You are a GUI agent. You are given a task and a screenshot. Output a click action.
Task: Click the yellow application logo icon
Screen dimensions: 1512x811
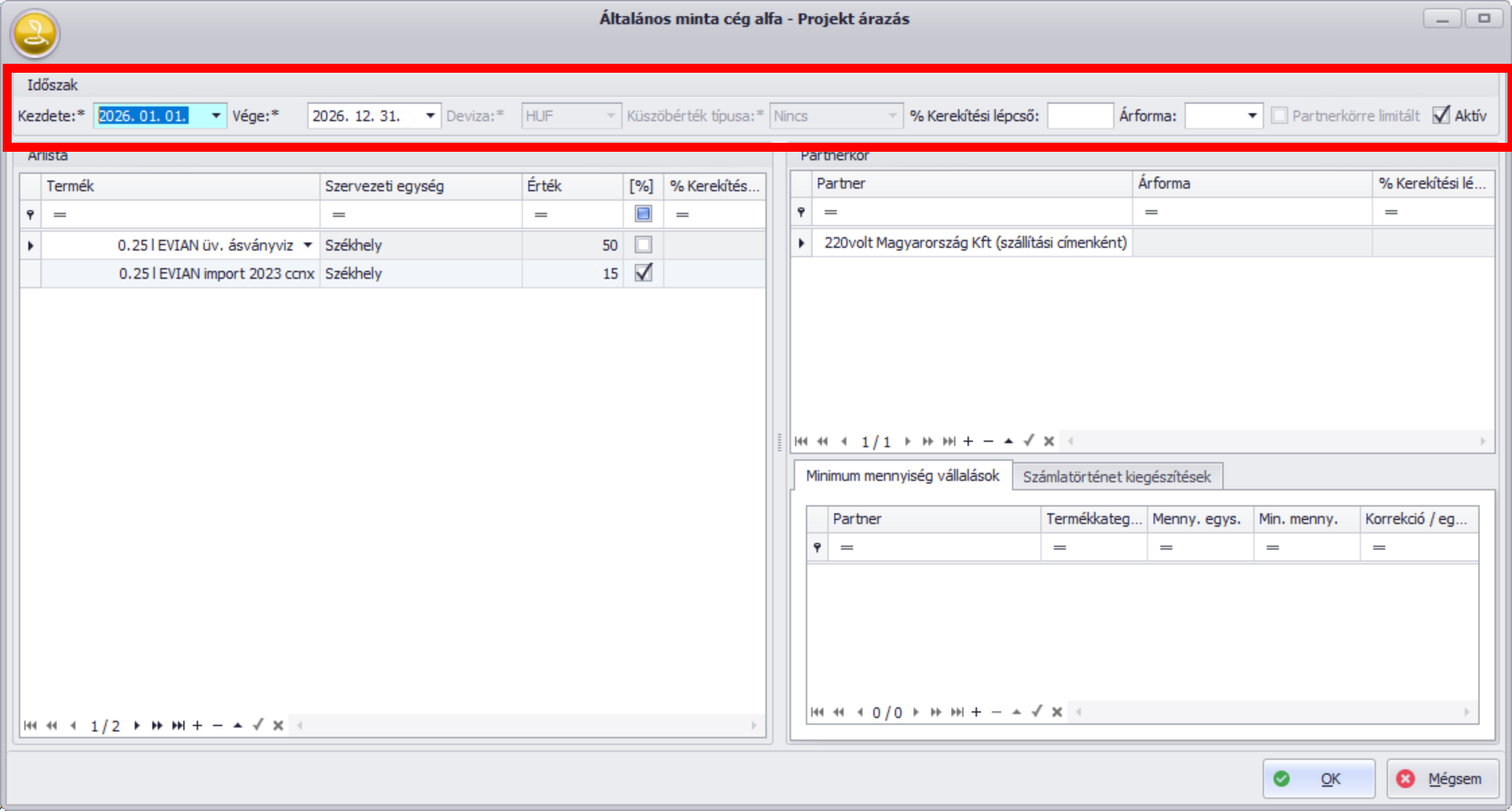34,34
